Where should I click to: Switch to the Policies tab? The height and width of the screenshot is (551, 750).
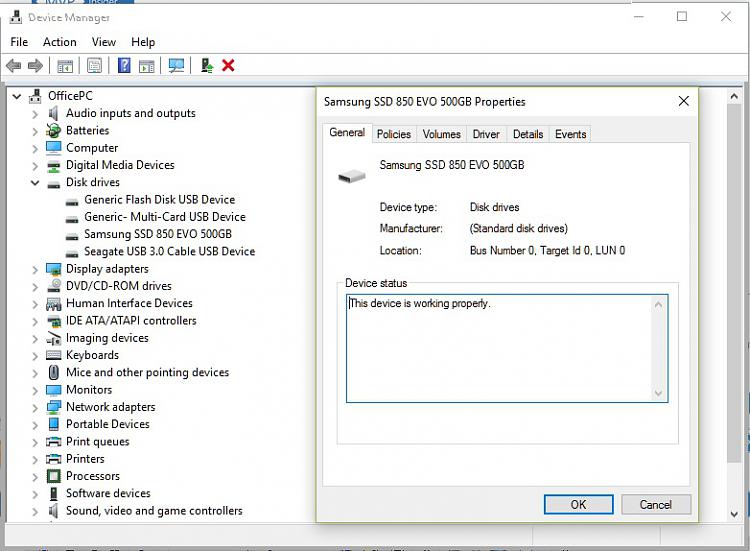[394, 134]
